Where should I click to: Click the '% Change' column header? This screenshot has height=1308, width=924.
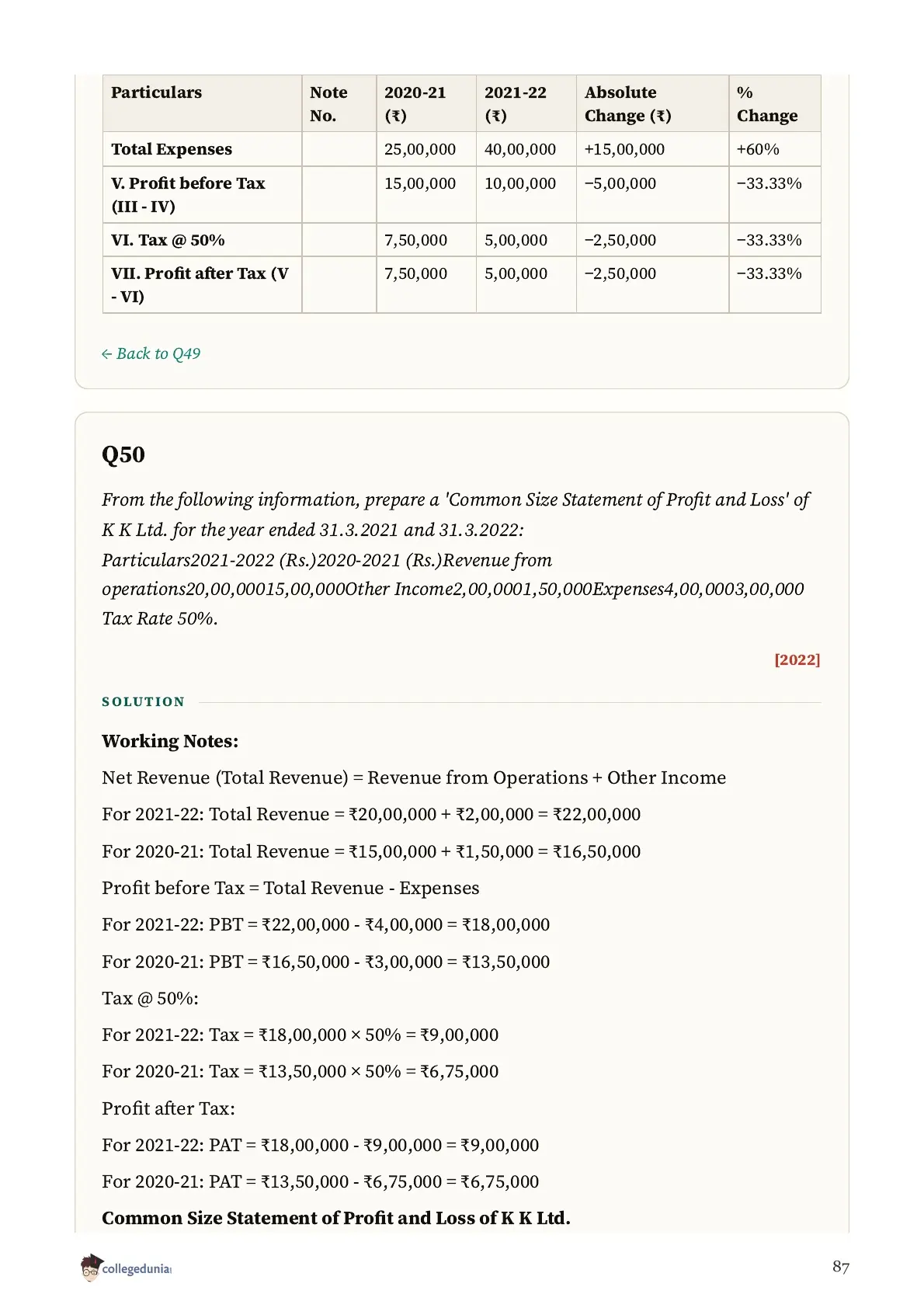767,104
